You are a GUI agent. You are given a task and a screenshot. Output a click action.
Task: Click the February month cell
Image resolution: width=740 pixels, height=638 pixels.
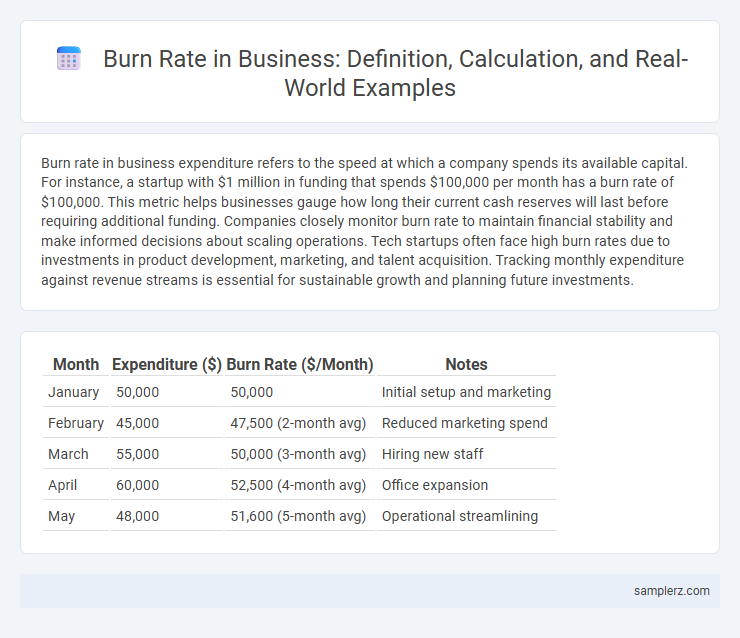click(76, 423)
